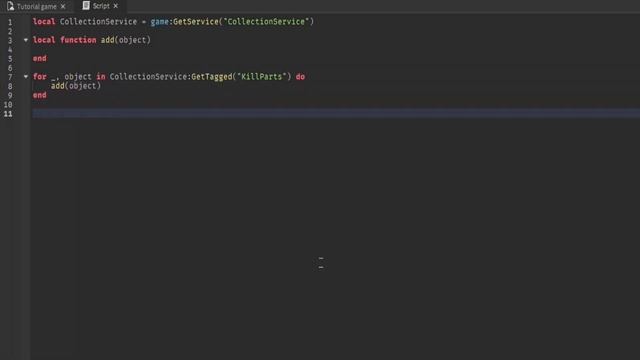Click the "KillParts" string literal
Screen dimensions: 640x360
tap(262, 76)
